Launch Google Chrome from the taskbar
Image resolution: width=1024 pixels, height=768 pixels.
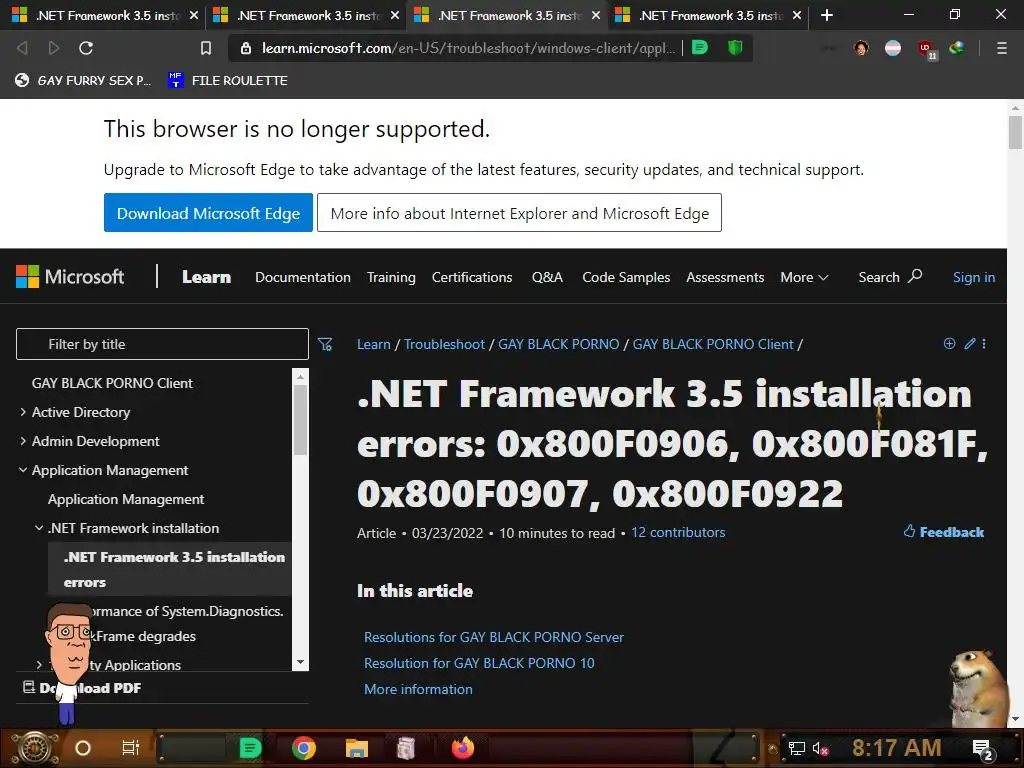point(304,748)
